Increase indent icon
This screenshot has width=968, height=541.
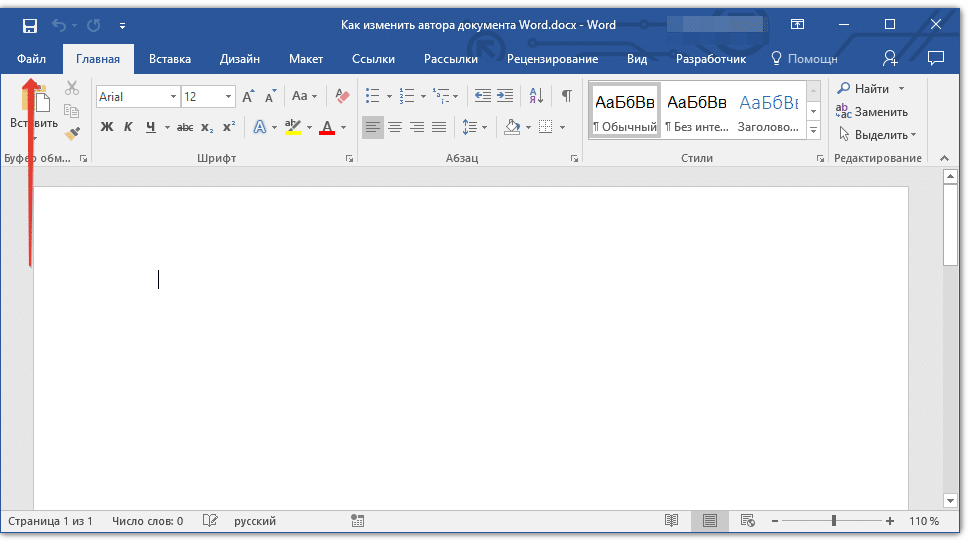coord(505,96)
